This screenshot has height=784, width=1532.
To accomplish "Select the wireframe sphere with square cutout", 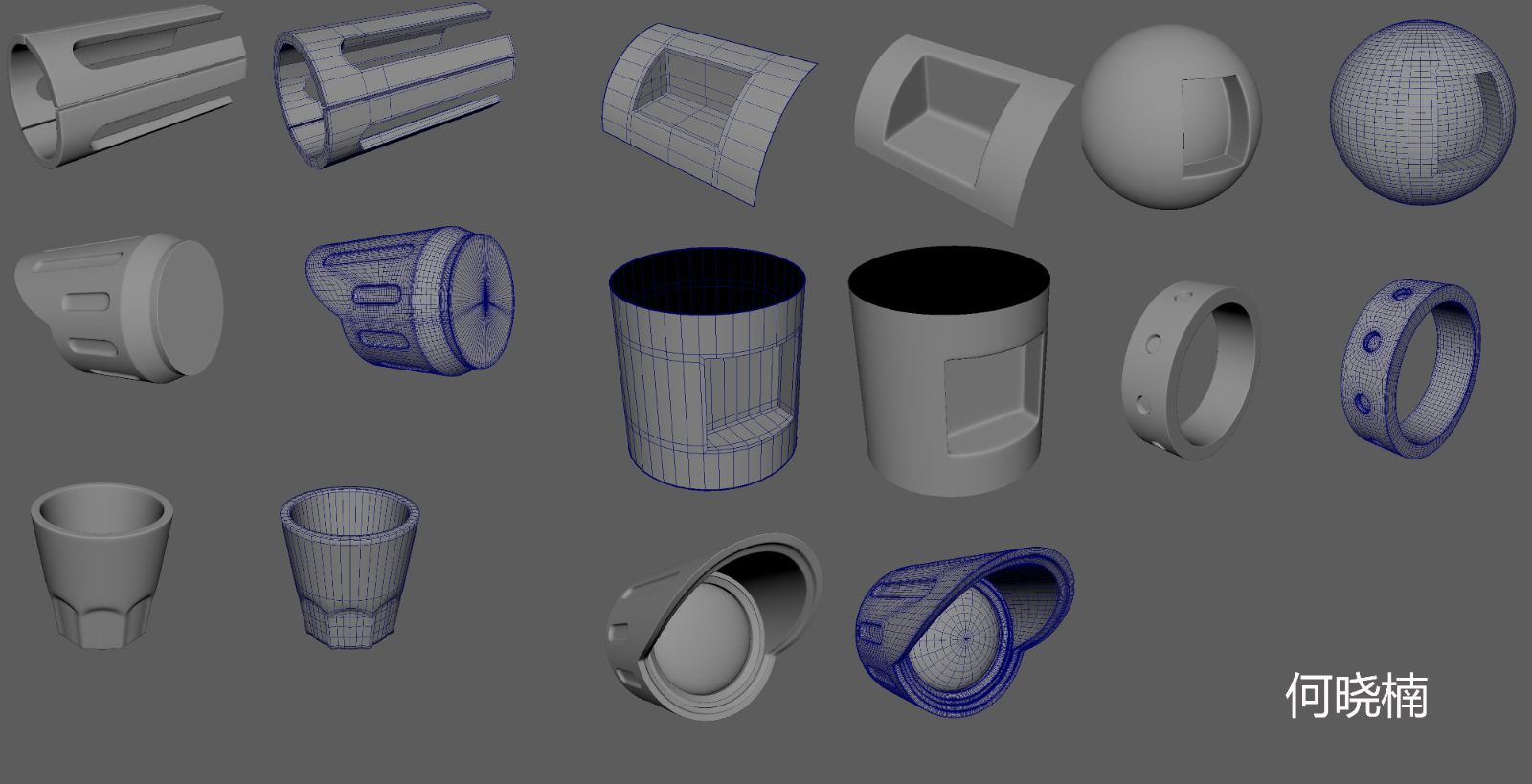I will click(x=1422, y=111).
